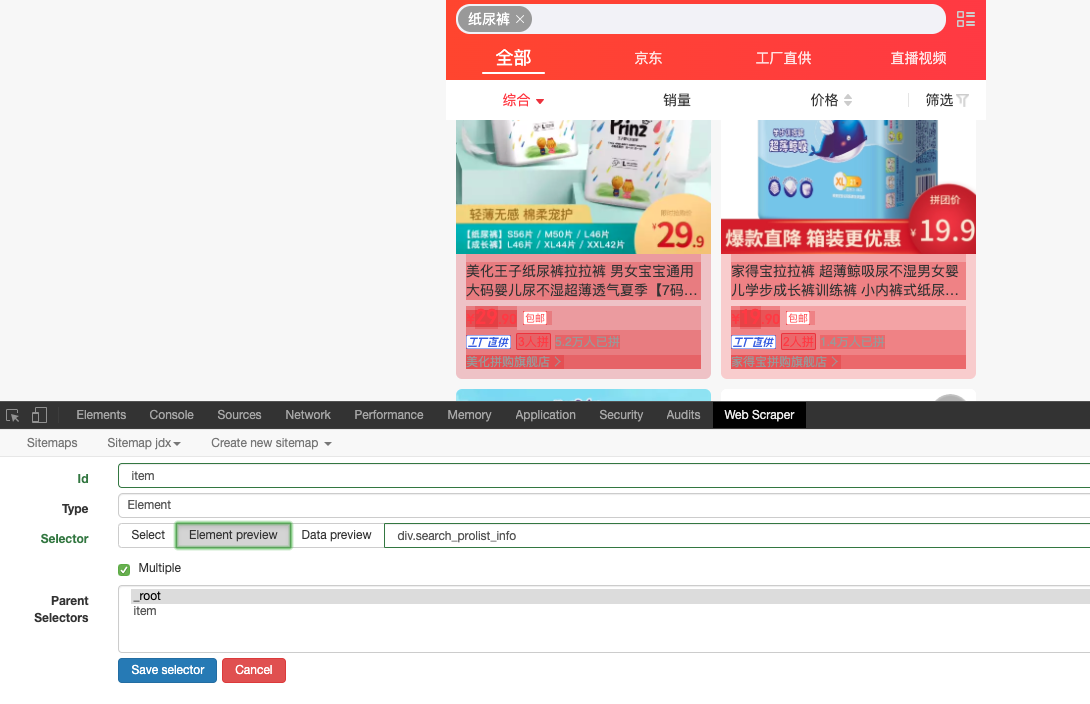
Task: Click the 美化王子 diaper product image
Action: coord(583,187)
